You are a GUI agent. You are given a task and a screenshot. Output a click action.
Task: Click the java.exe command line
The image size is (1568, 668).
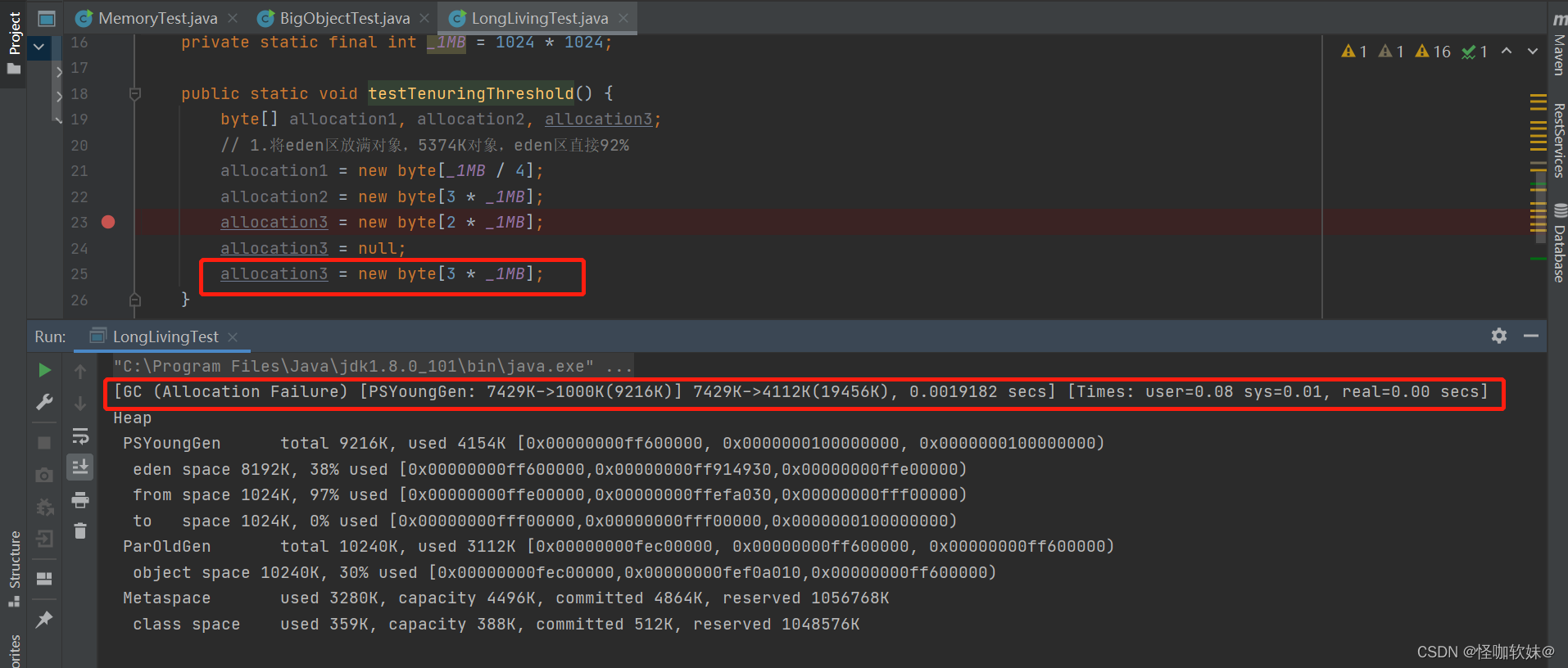click(373, 366)
